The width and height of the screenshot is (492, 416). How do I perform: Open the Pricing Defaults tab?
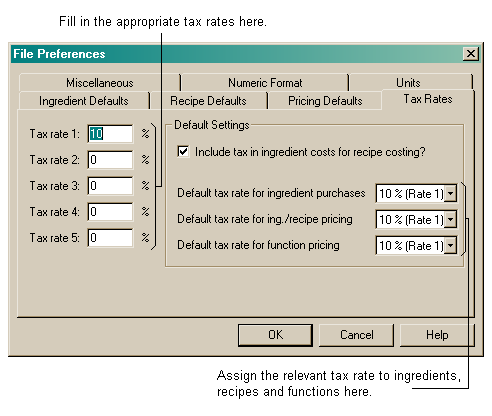325,101
